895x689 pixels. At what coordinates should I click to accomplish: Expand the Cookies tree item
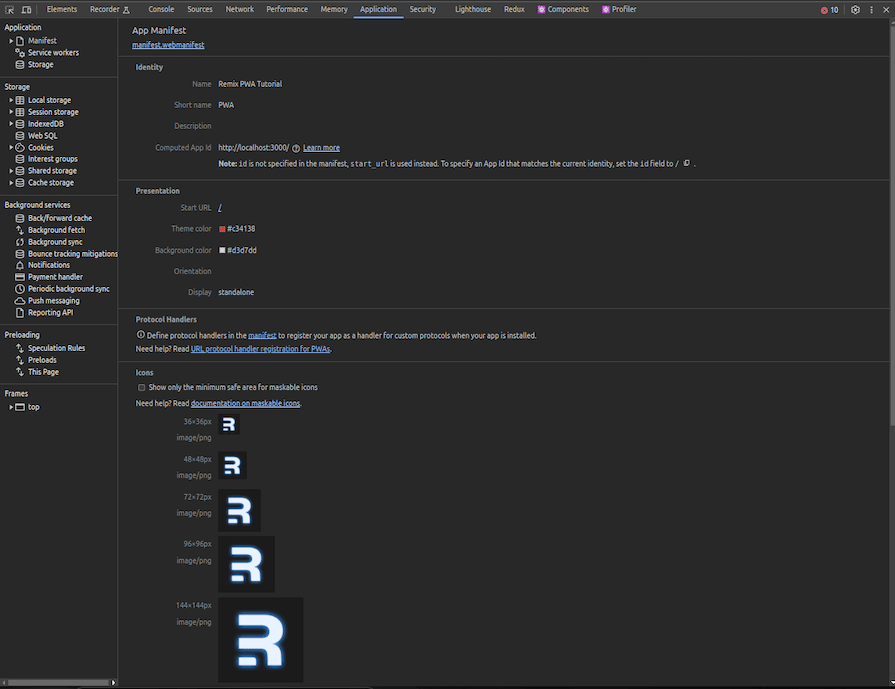pyautogui.click(x=11, y=147)
